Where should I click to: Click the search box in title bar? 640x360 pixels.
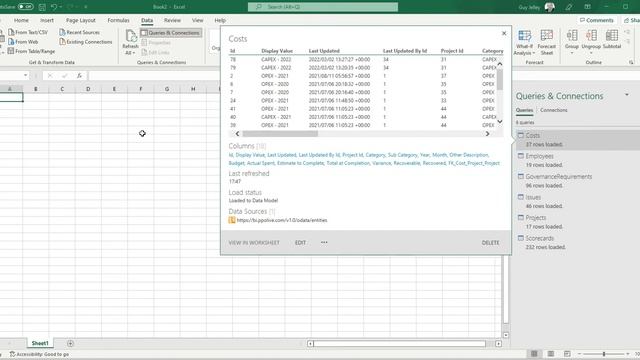[x=323, y=7]
